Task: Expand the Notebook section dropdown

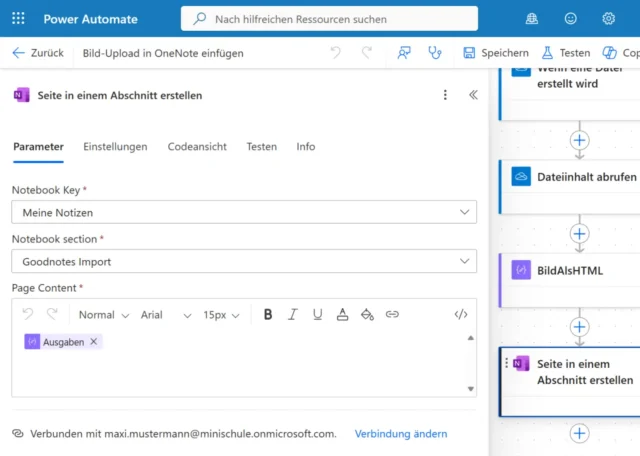Action: 464,261
